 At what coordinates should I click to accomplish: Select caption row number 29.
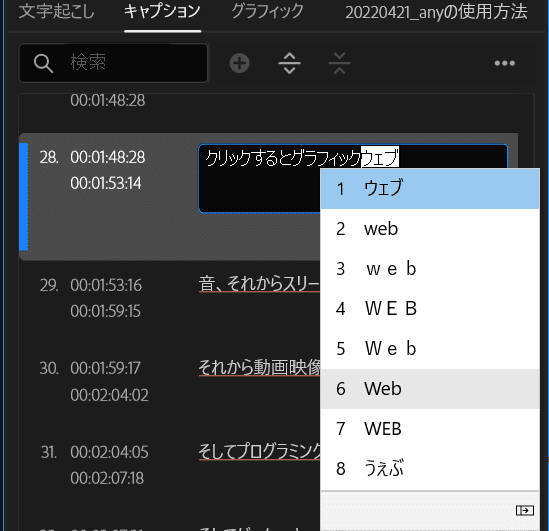[x=49, y=285]
